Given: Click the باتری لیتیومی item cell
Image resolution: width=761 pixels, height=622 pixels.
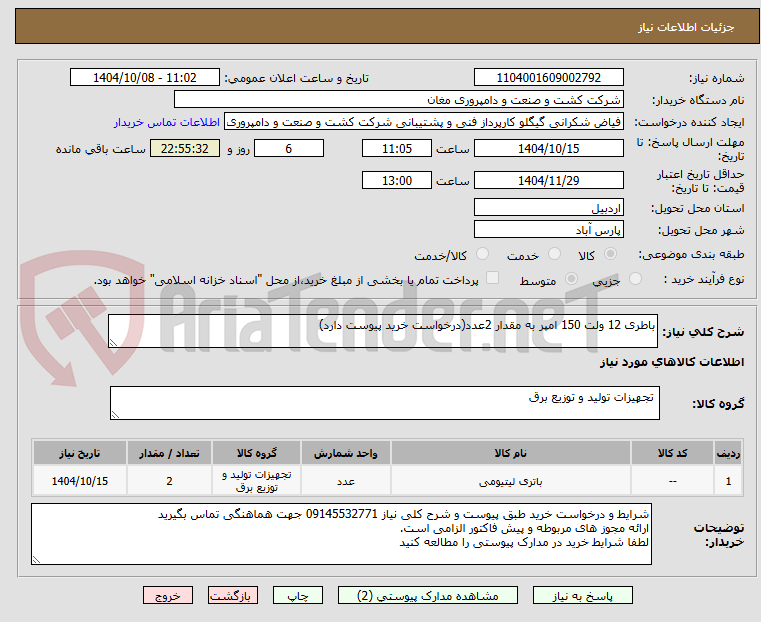Looking at the screenshot, I should coord(511,481).
